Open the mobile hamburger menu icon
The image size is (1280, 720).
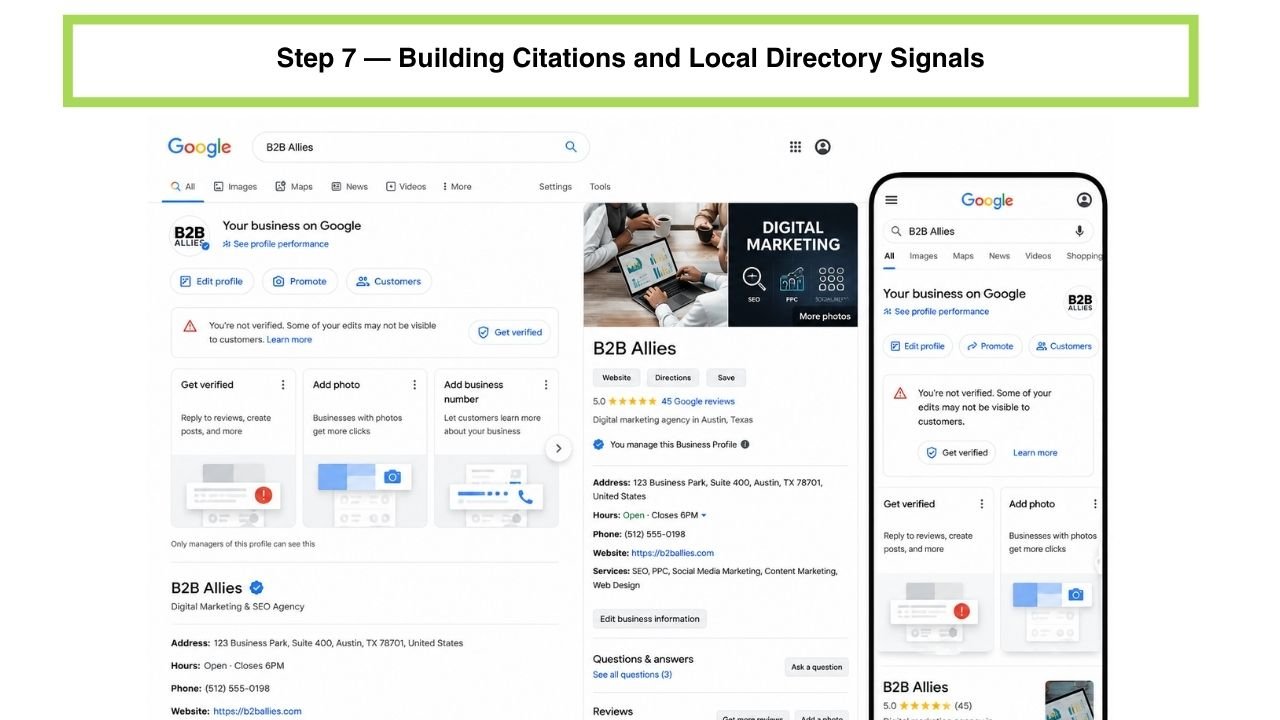click(891, 200)
